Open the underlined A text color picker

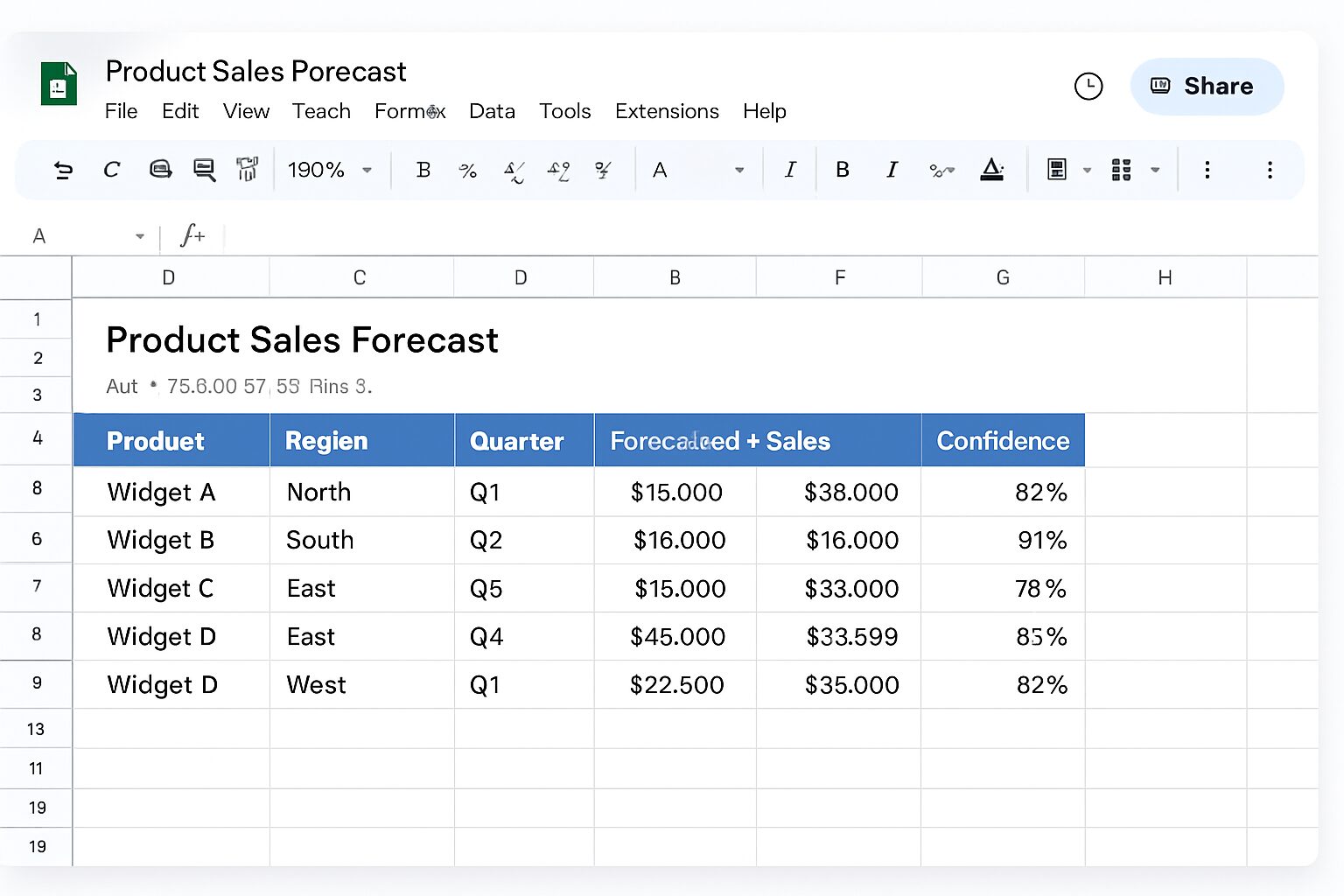[x=991, y=170]
